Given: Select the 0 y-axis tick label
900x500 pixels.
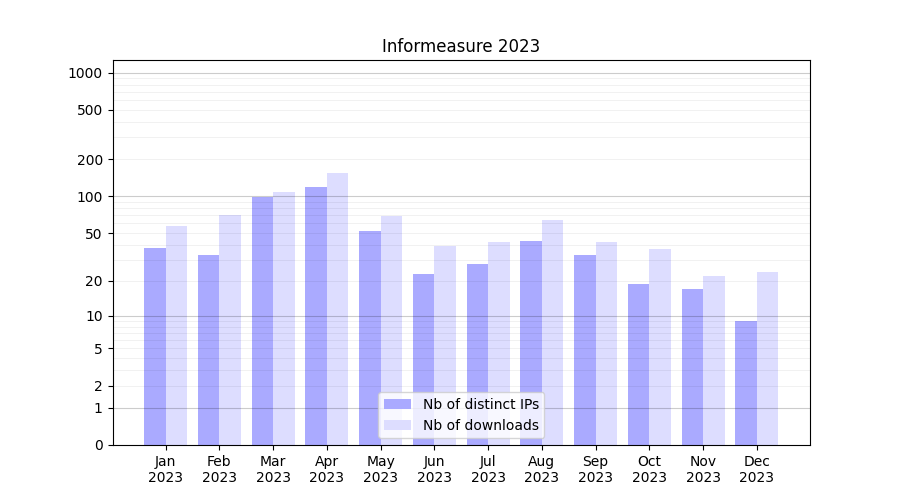Looking at the screenshot, I should pyautogui.click(x=98, y=445).
